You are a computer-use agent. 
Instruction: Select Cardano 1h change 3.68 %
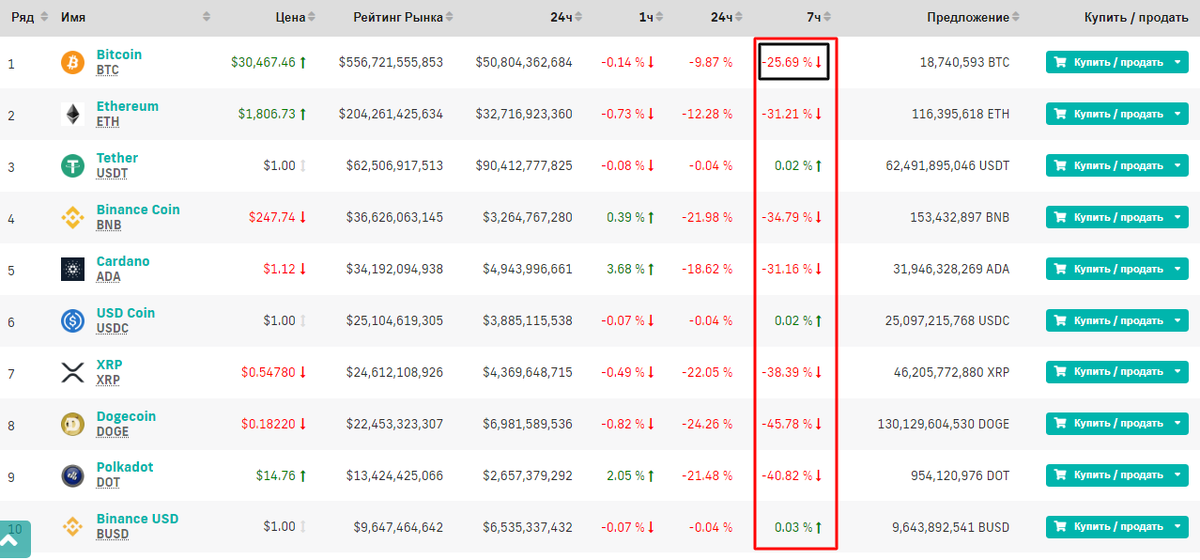pos(626,269)
